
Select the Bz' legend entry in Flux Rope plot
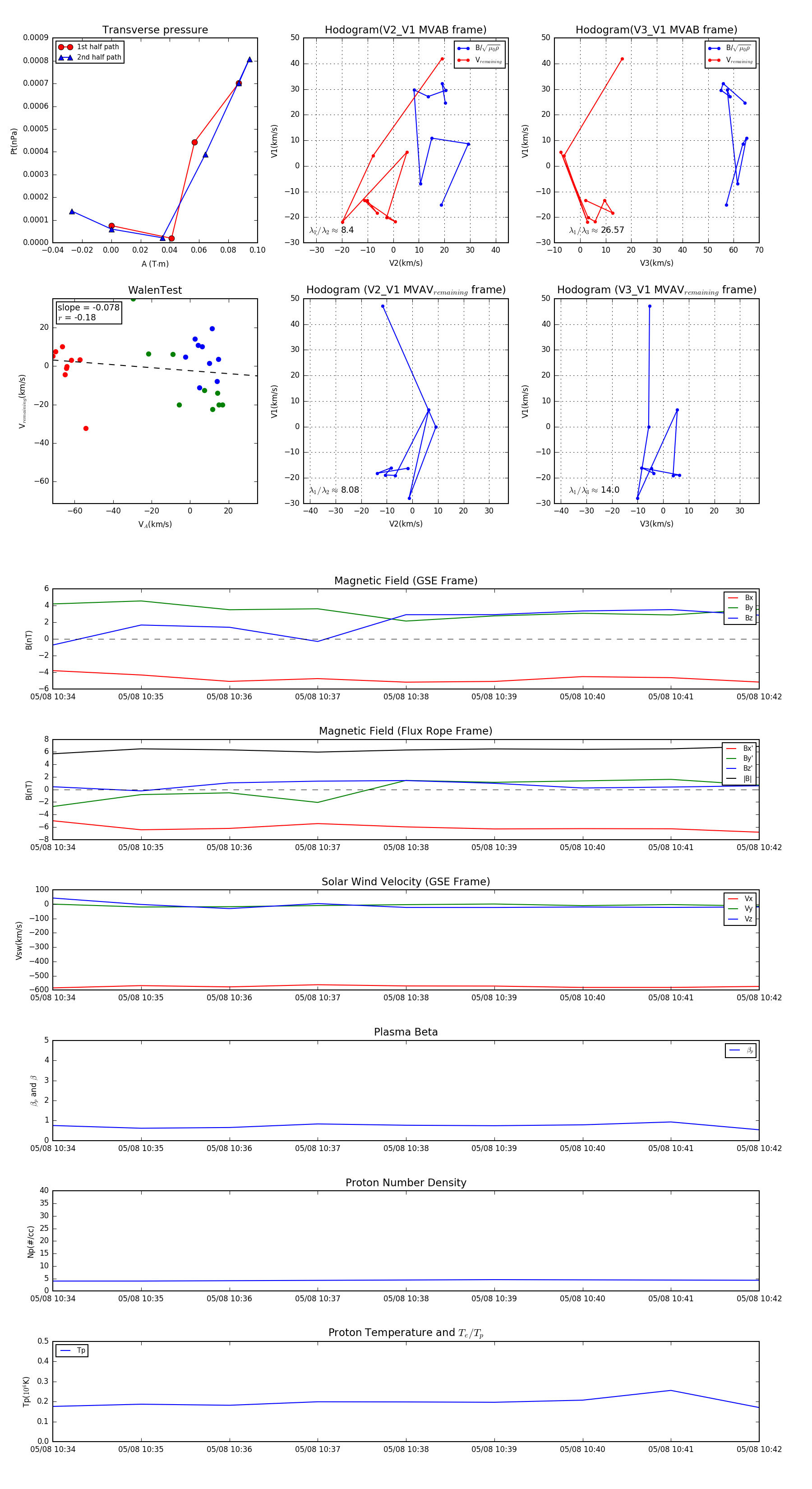(x=739, y=769)
